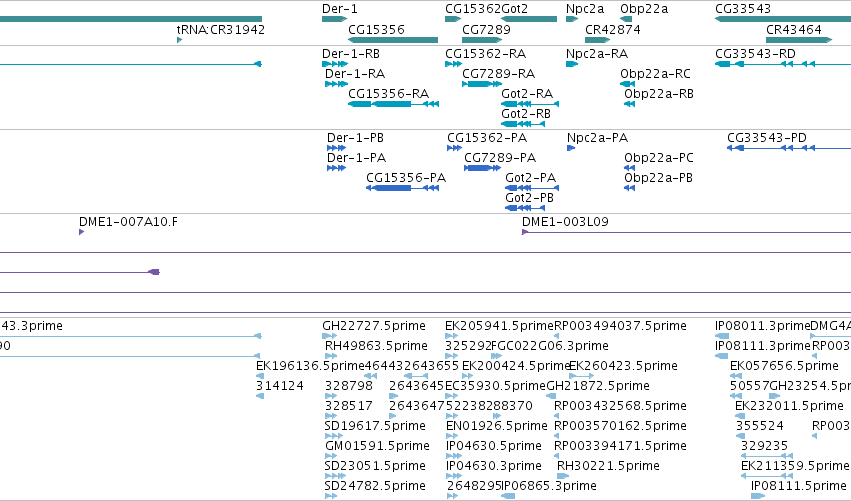Select the RP003494037.5prime EST label
The height and width of the screenshot is (501, 851).
(x=620, y=326)
